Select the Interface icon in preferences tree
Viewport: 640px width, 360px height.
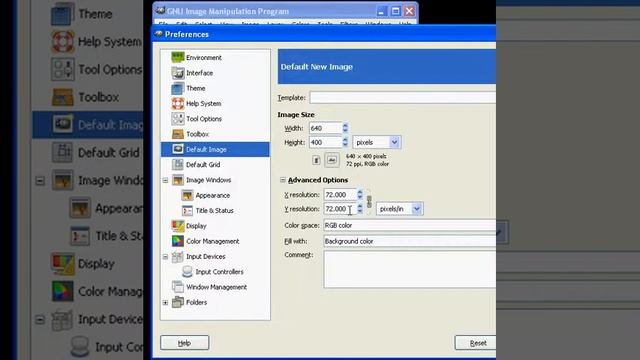click(x=178, y=73)
